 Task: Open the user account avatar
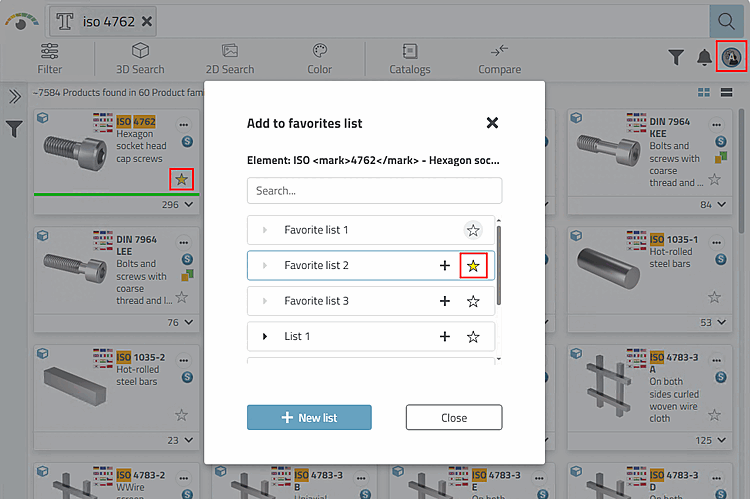point(731,57)
